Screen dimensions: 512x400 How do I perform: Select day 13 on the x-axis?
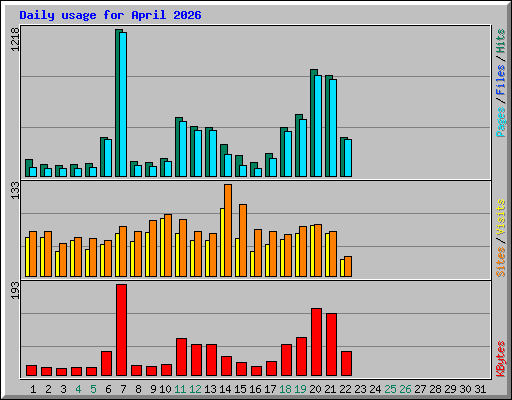tap(210, 389)
